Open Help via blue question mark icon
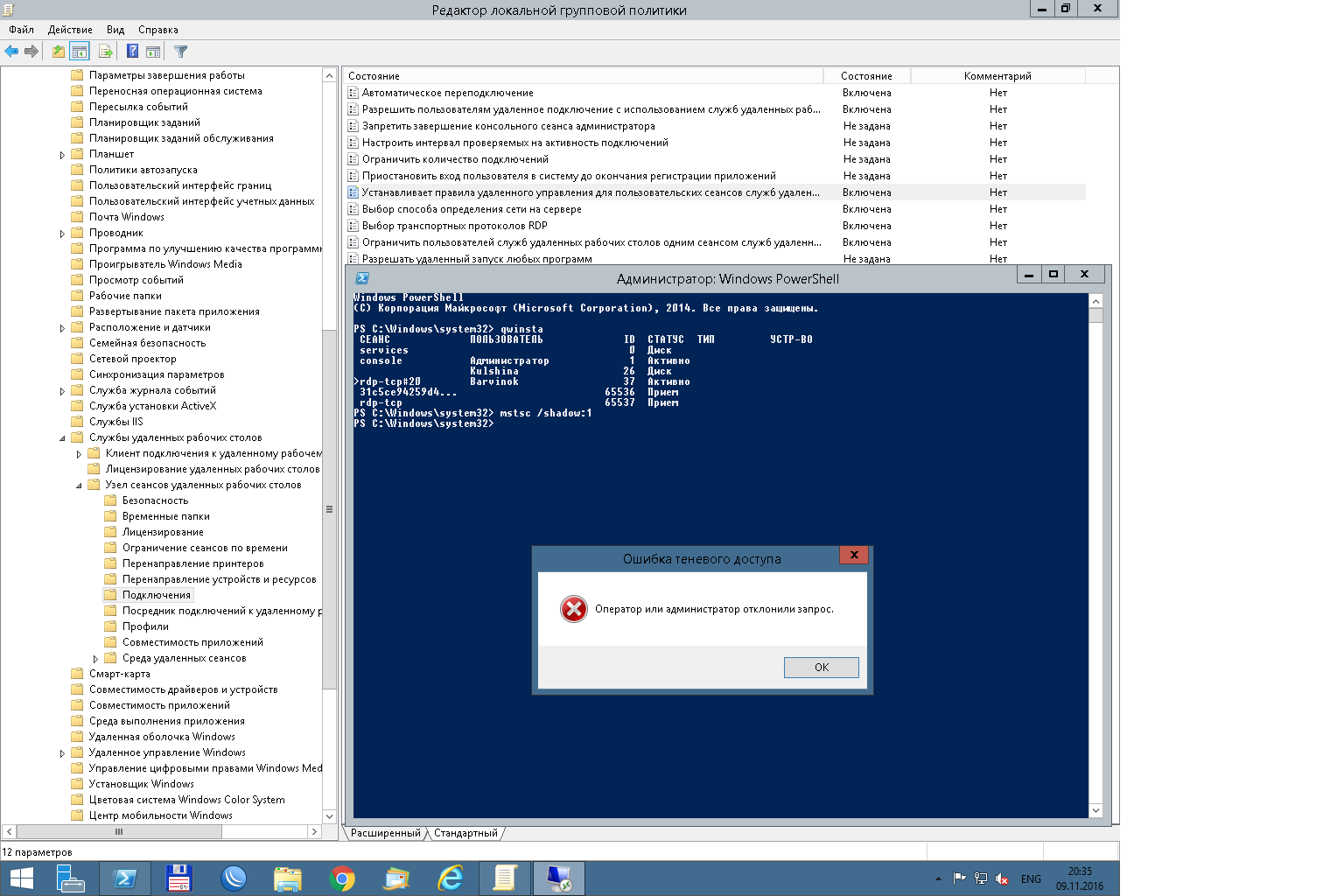 click(x=132, y=52)
